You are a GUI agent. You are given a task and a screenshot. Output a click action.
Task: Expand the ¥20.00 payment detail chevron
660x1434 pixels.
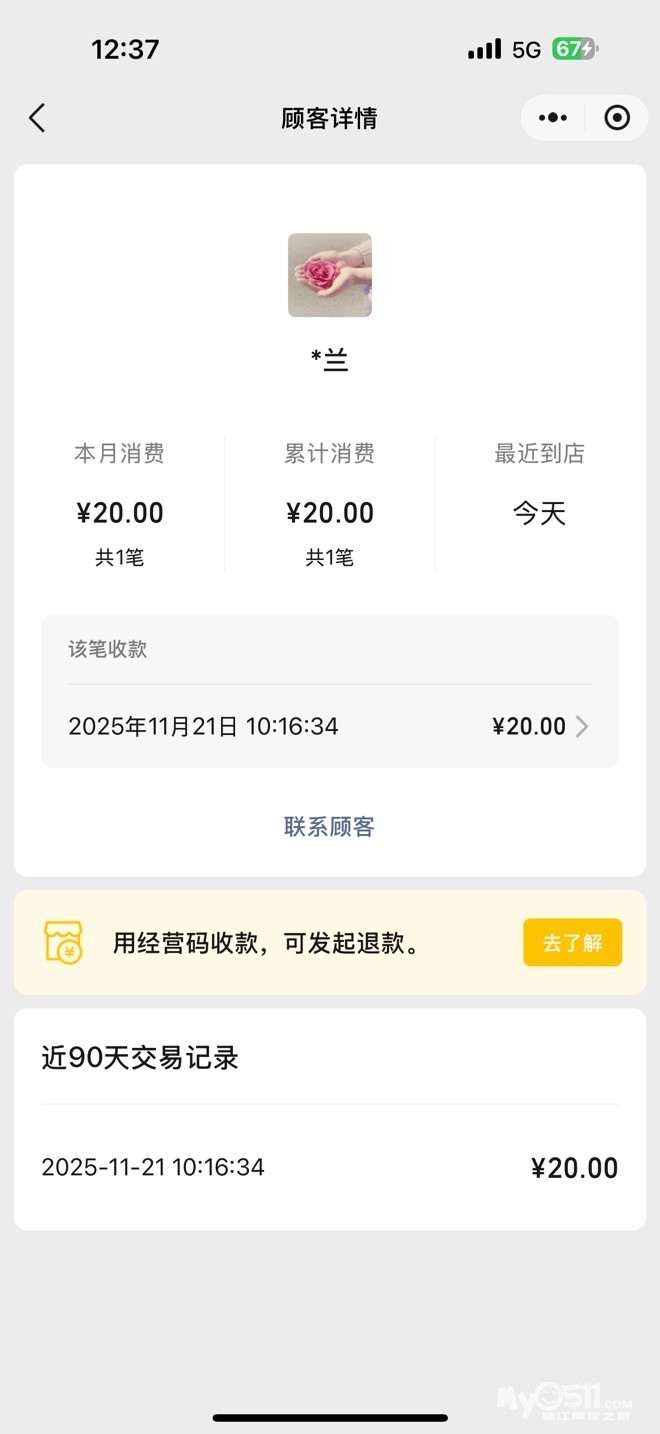tap(582, 727)
